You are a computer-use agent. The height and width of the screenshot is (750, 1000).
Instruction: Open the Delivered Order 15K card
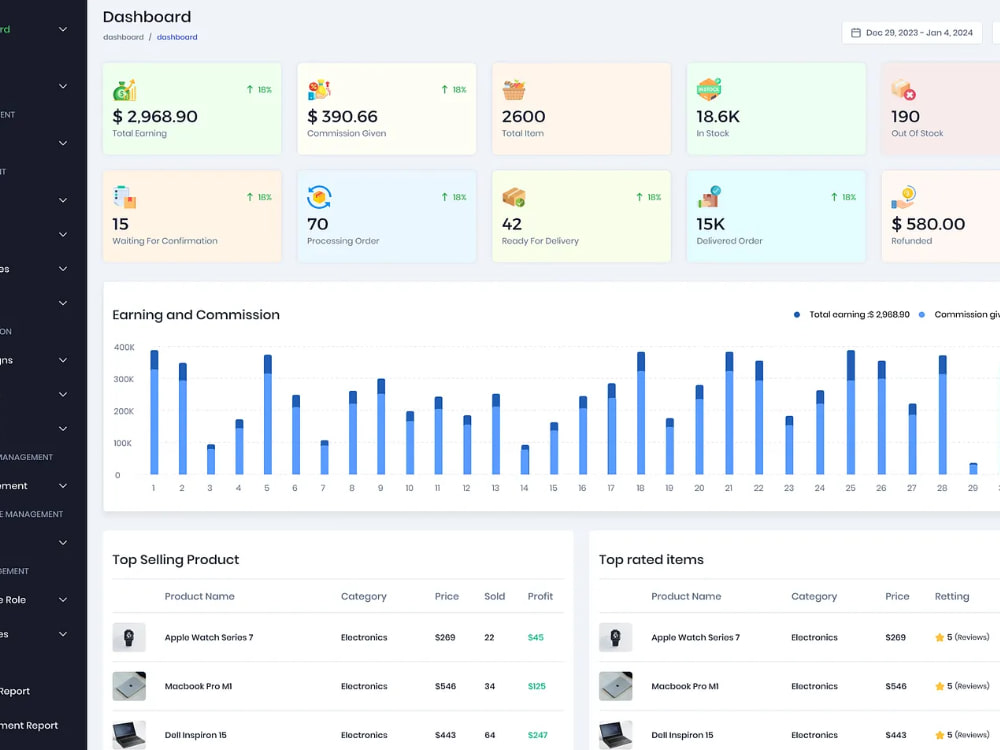[776, 216]
